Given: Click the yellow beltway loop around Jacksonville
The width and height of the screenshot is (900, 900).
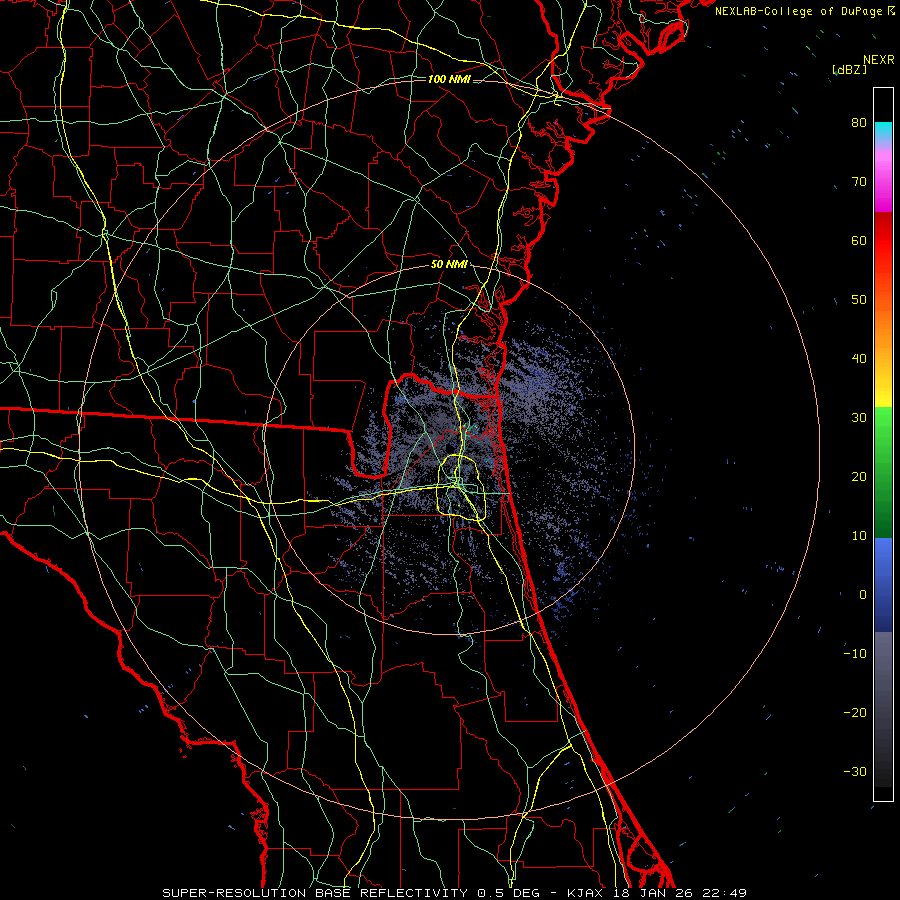Looking at the screenshot, I should (x=461, y=487).
